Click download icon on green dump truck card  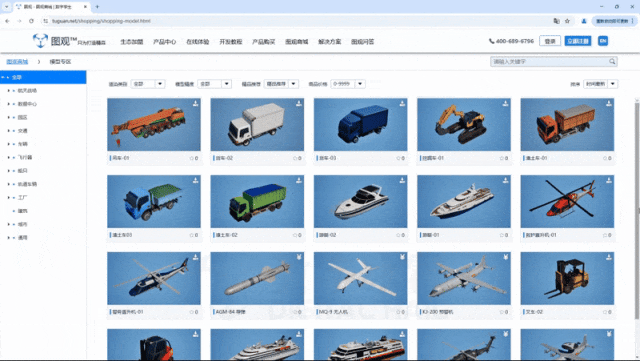[x=299, y=180]
